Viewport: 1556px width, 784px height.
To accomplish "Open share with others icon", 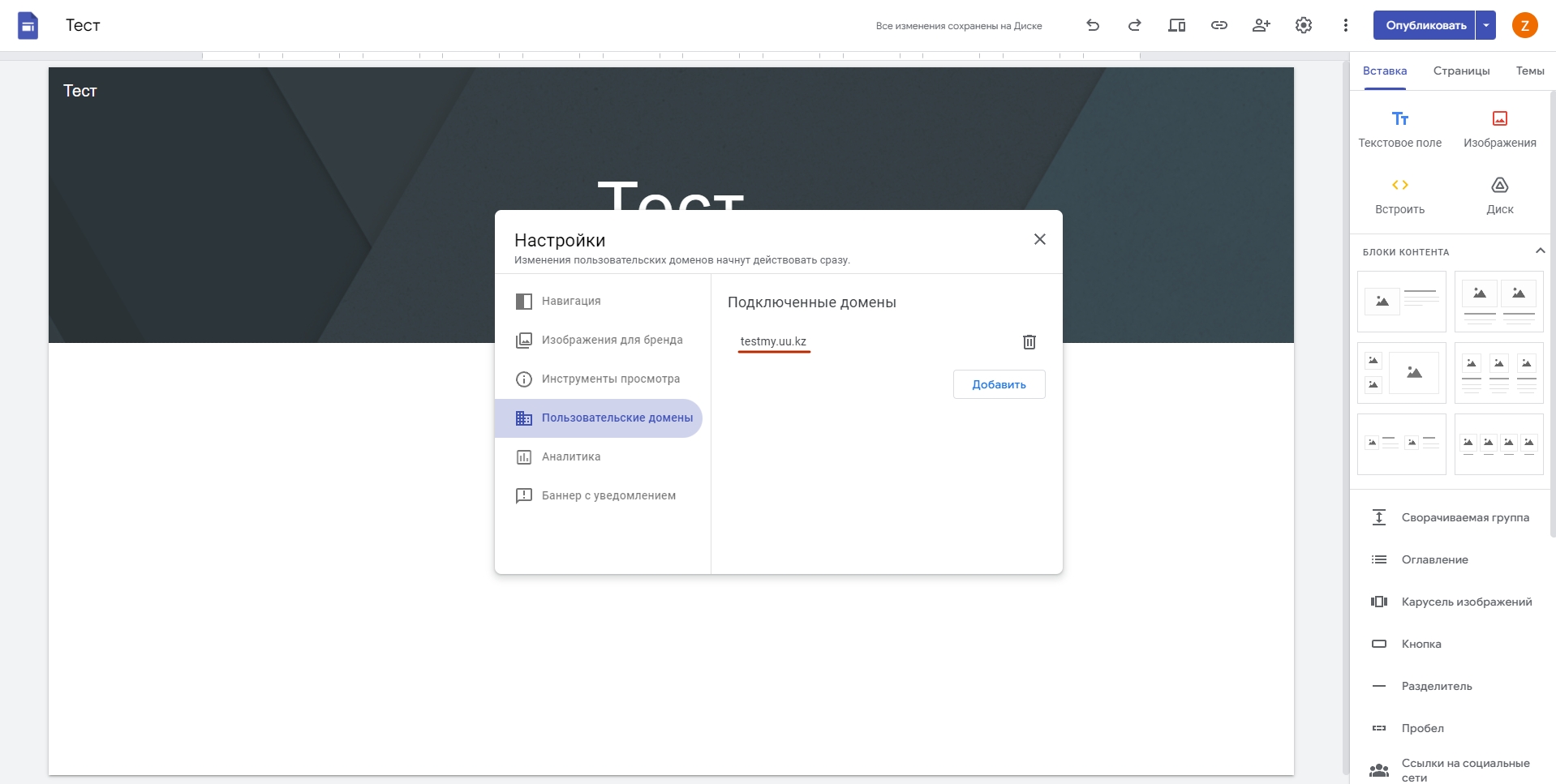I will coord(1262,25).
